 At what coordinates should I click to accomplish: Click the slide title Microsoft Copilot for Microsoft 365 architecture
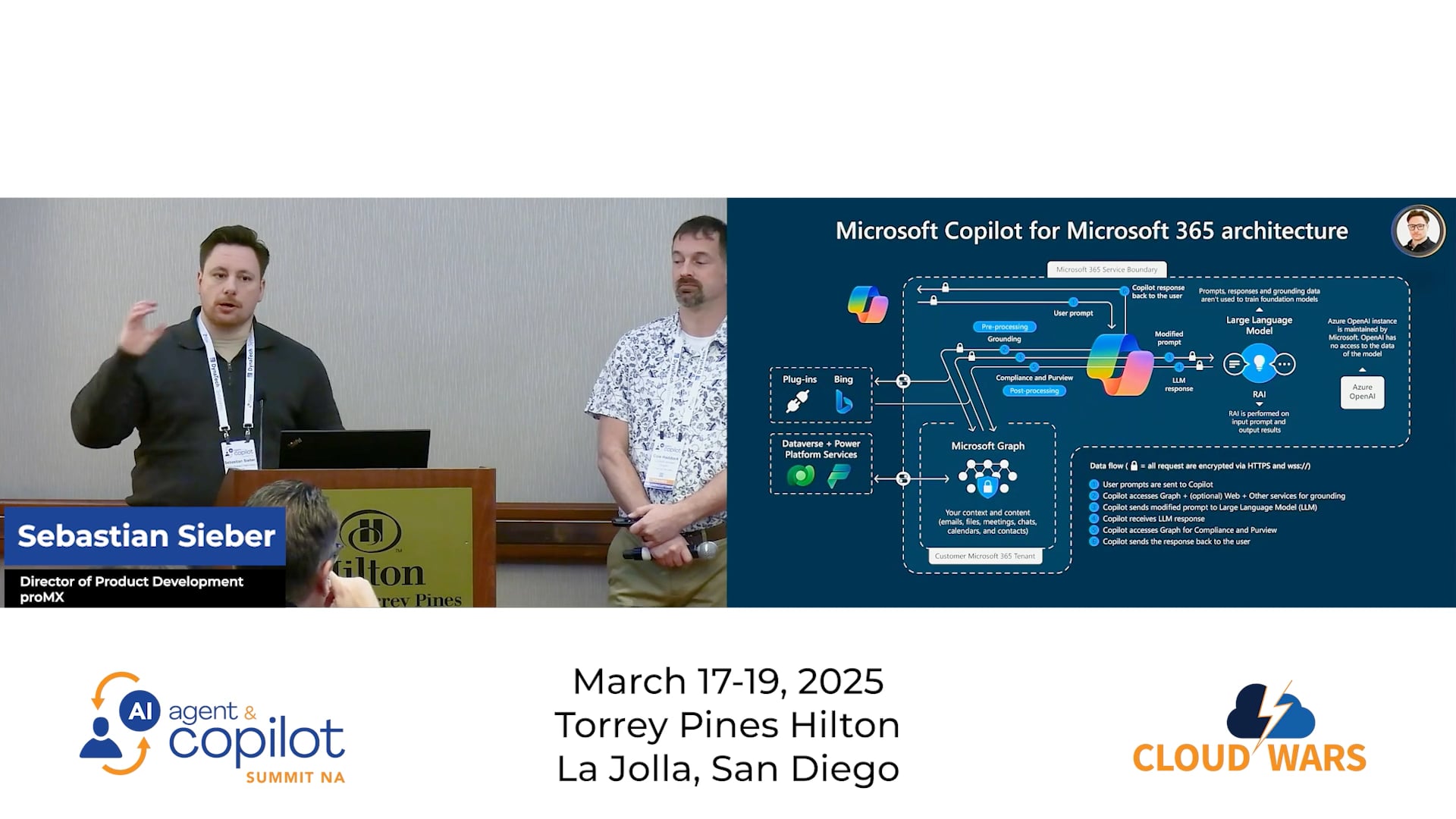coord(1091,231)
